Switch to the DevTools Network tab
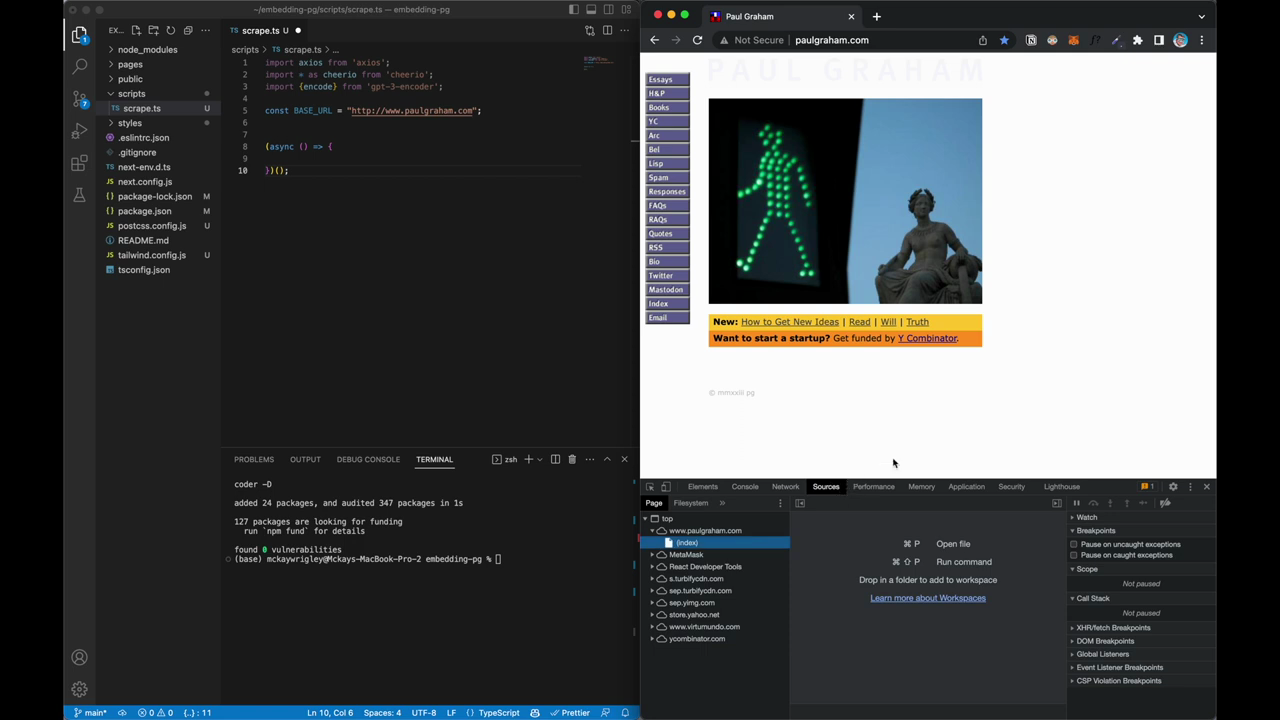Screen dimensions: 1280x720 pos(785,487)
